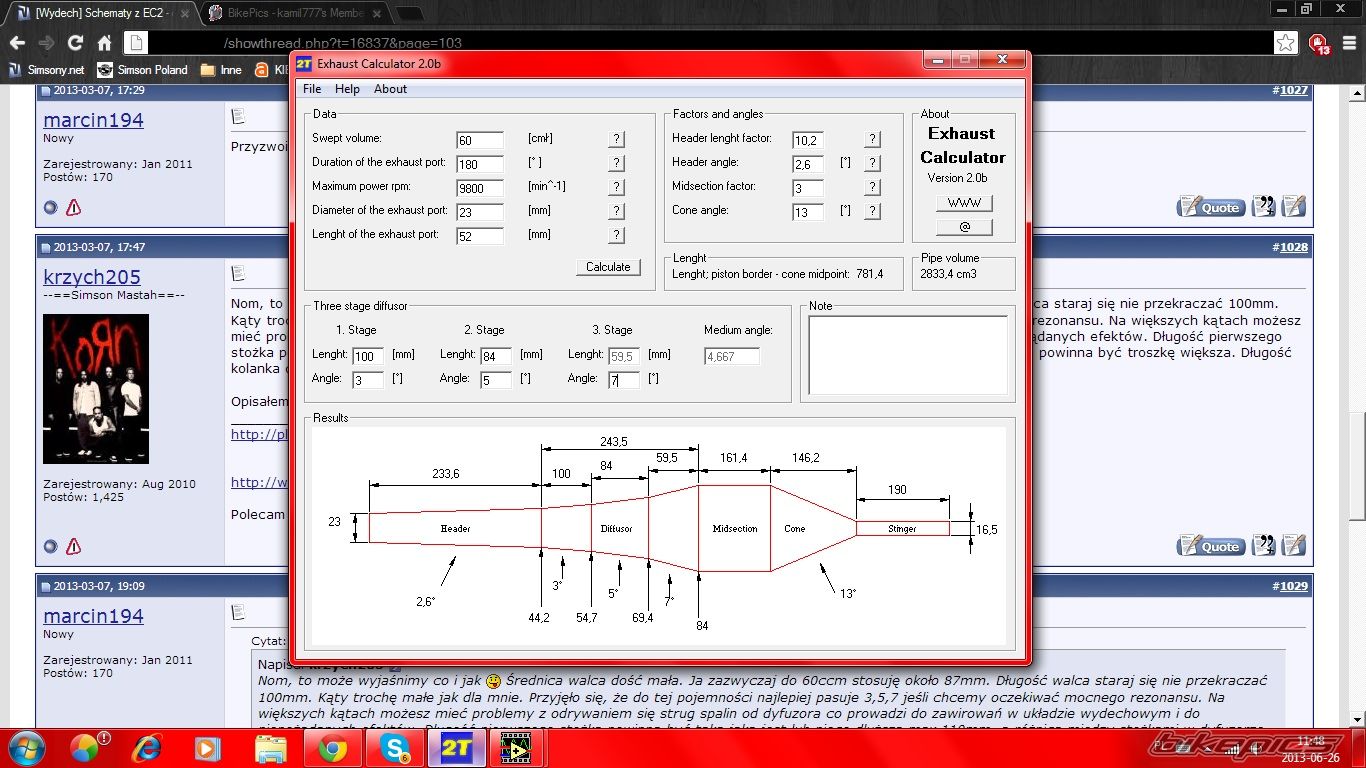Image resolution: width=1366 pixels, height=768 pixels.
Task: Open the marcin194 user profile link
Action: pyautogui.click(x=93, y=120)
